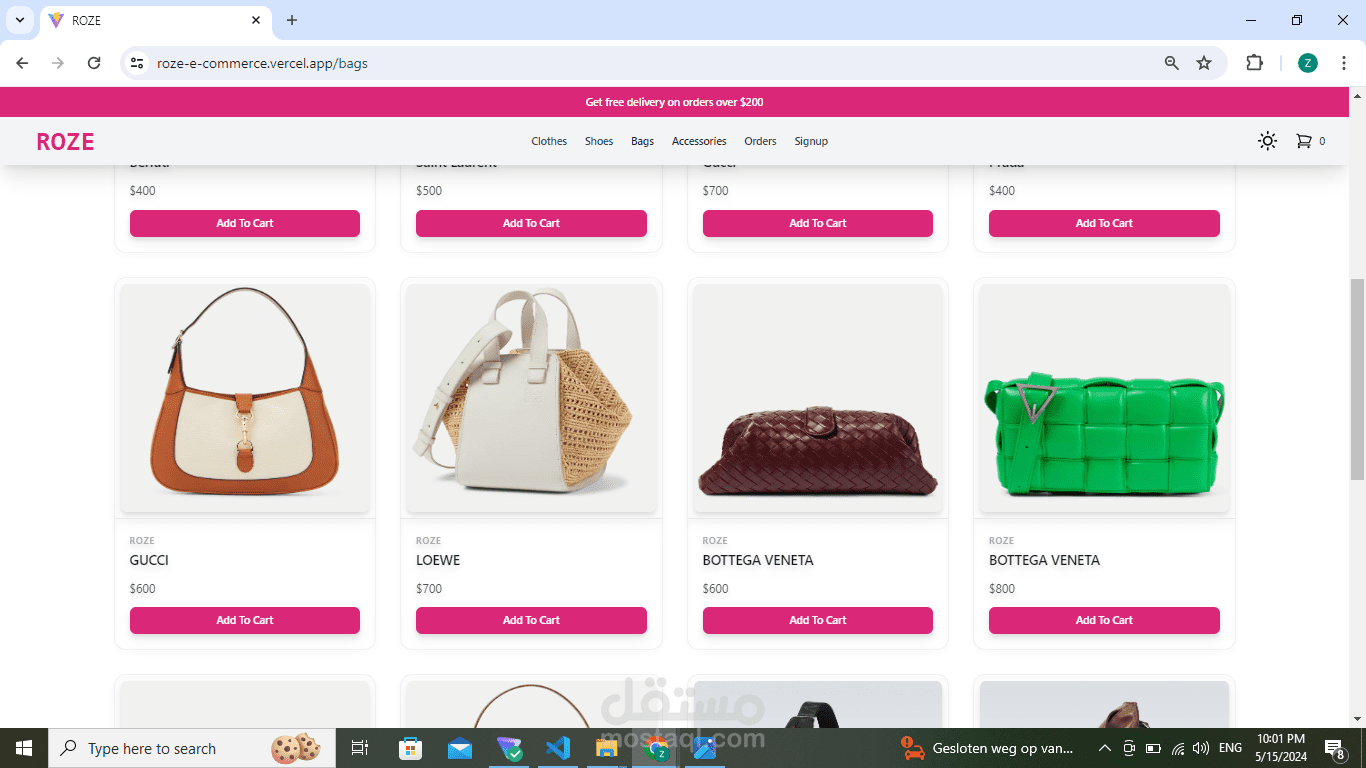
Task: Open Visual Studio Code from the taskbar
Action: coord(558,748)
